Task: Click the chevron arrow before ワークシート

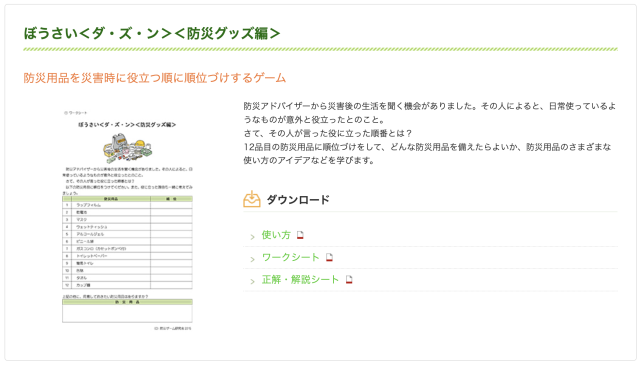Action: pyautogui.click(x=252, y=259)
